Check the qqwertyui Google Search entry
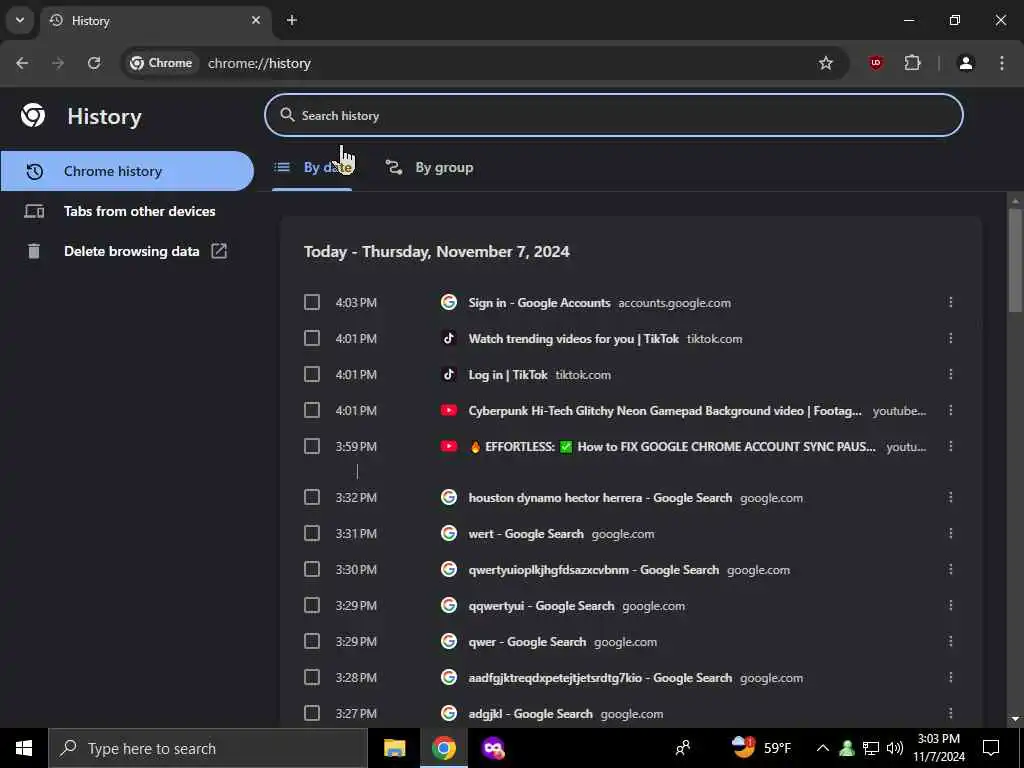 point(312,605)
